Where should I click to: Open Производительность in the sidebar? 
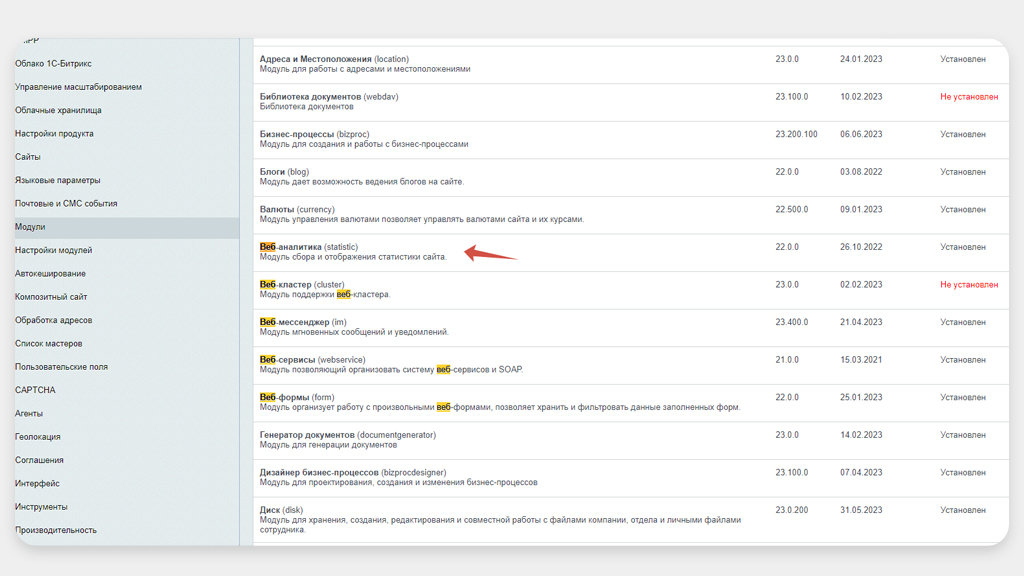coord(56,530)
